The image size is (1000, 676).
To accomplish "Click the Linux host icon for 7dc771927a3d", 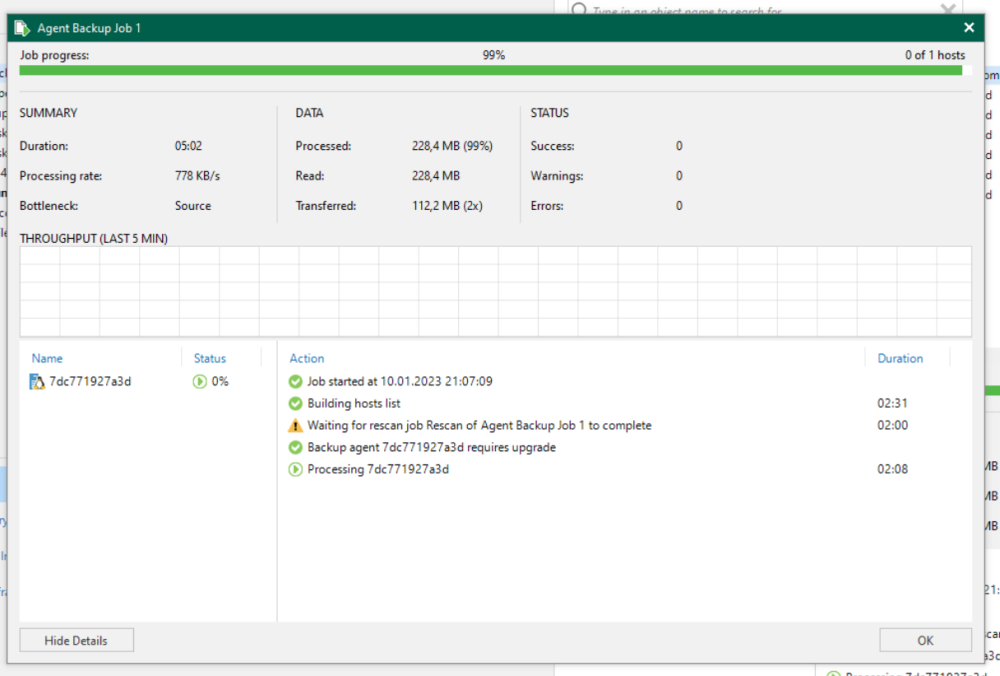I will [x=37, y=381].
